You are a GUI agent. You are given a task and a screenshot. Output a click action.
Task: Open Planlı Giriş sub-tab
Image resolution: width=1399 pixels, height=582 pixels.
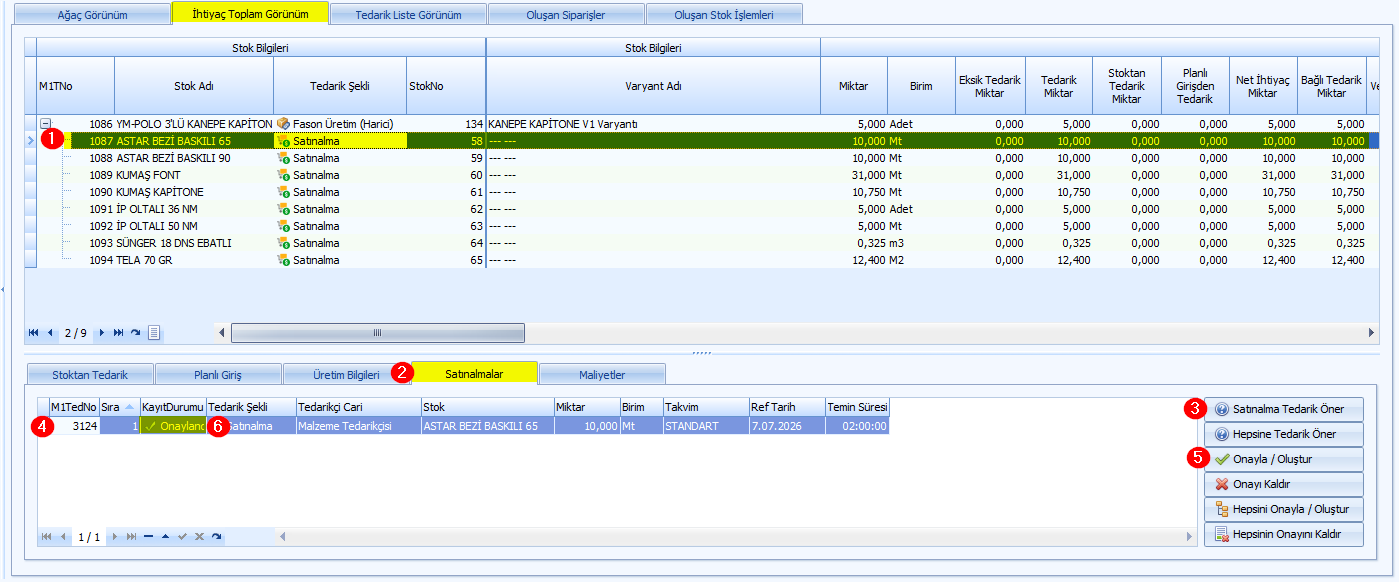coord(218,375)
